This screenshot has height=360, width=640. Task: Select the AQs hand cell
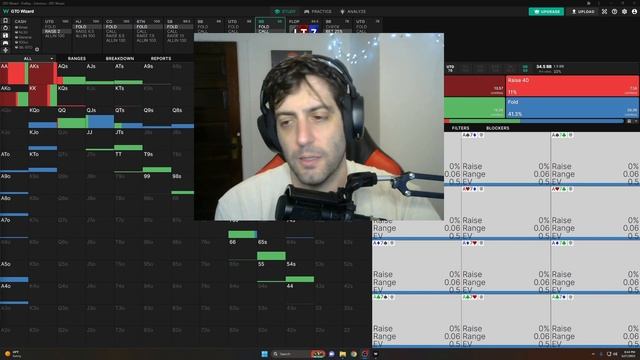tap(71, 73)
